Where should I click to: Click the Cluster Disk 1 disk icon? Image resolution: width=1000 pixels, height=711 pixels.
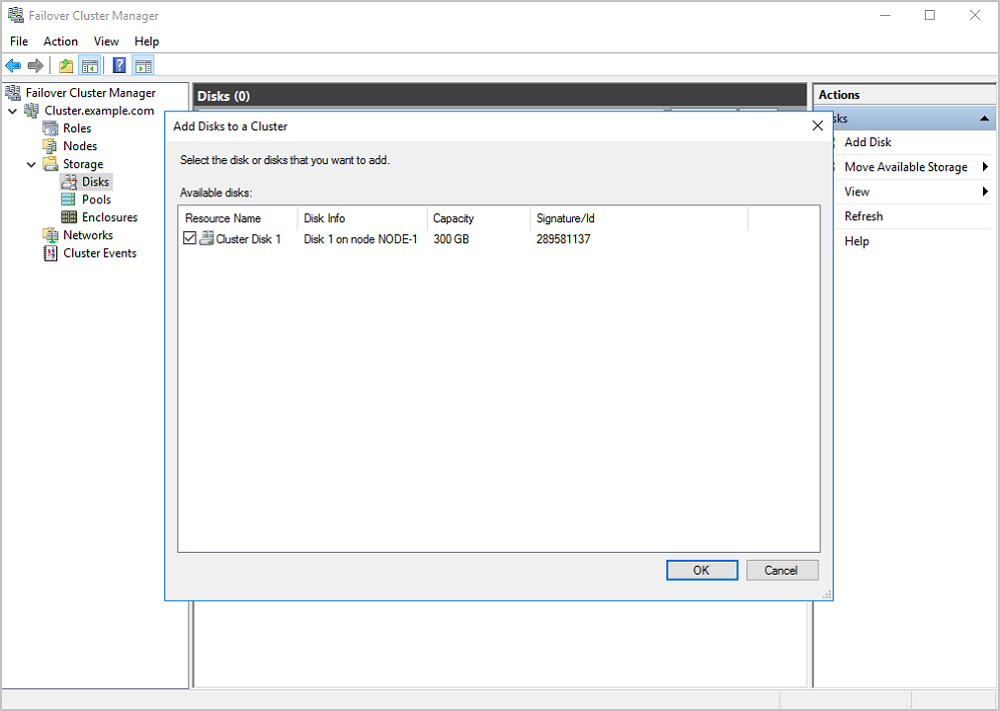coord(207,238)
